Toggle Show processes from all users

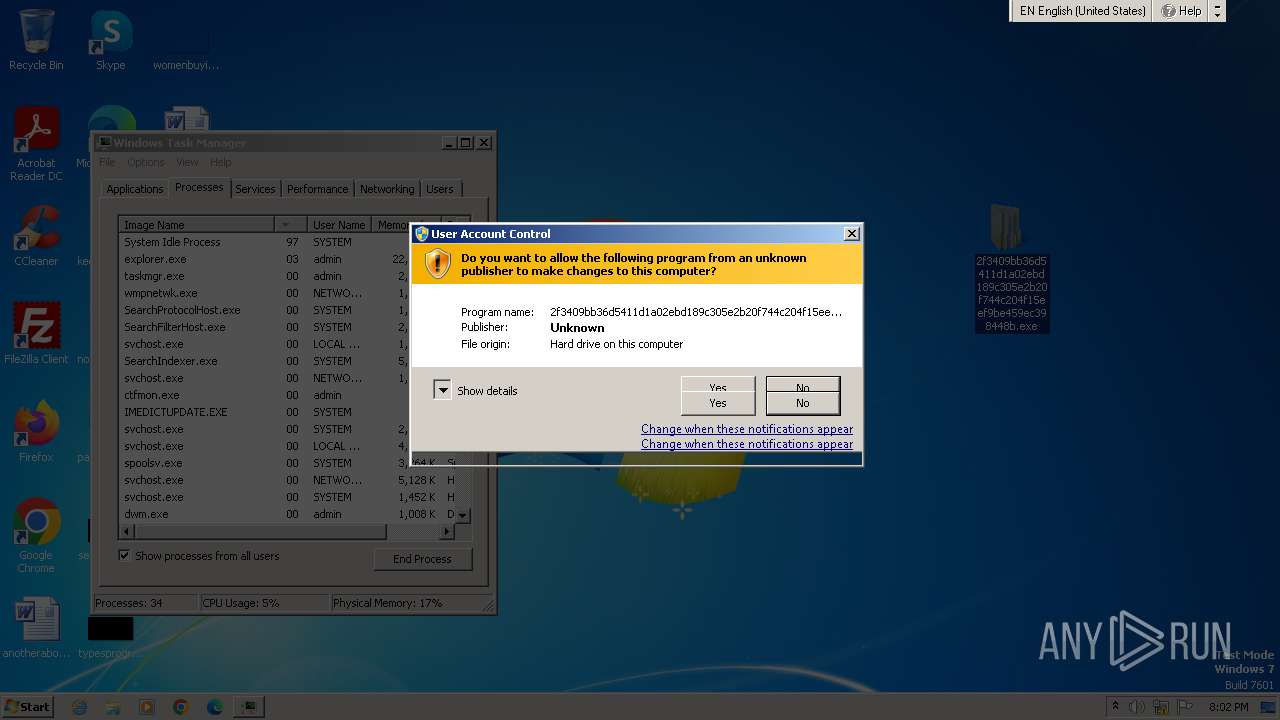pyautogui.click(x=199, y=556)
